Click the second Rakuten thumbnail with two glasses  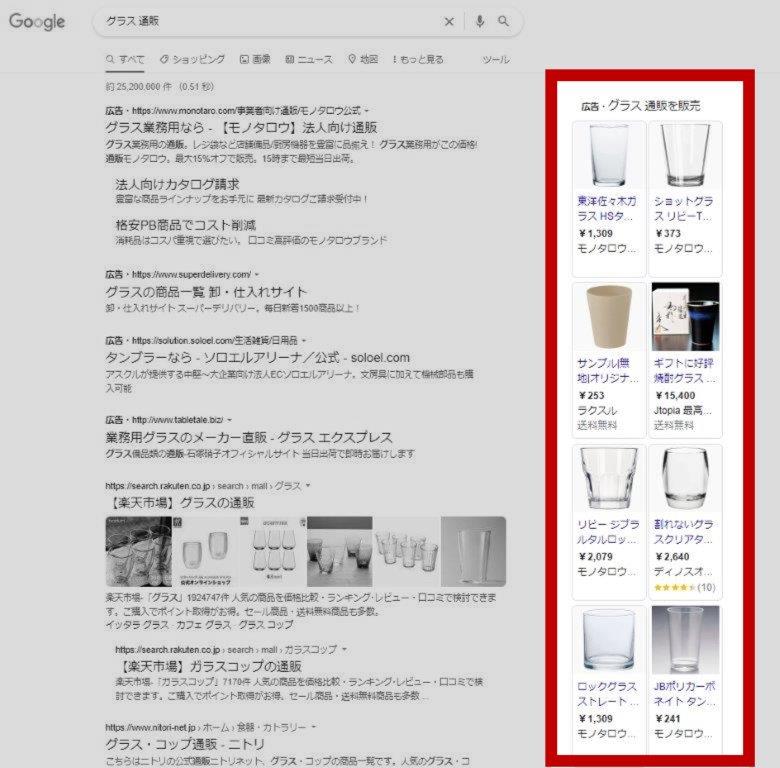(206, 552)
